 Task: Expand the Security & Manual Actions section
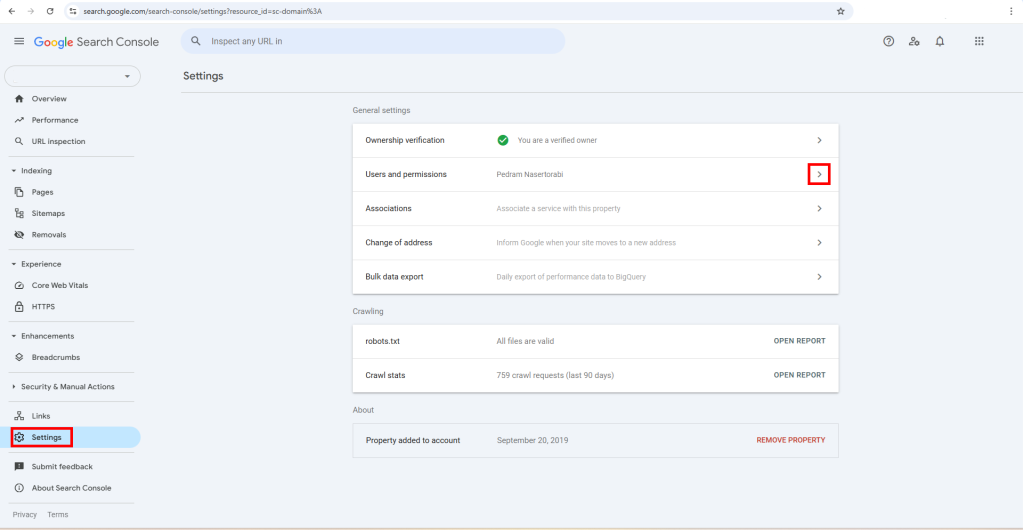pyautogui.click(x=14, y=387)
